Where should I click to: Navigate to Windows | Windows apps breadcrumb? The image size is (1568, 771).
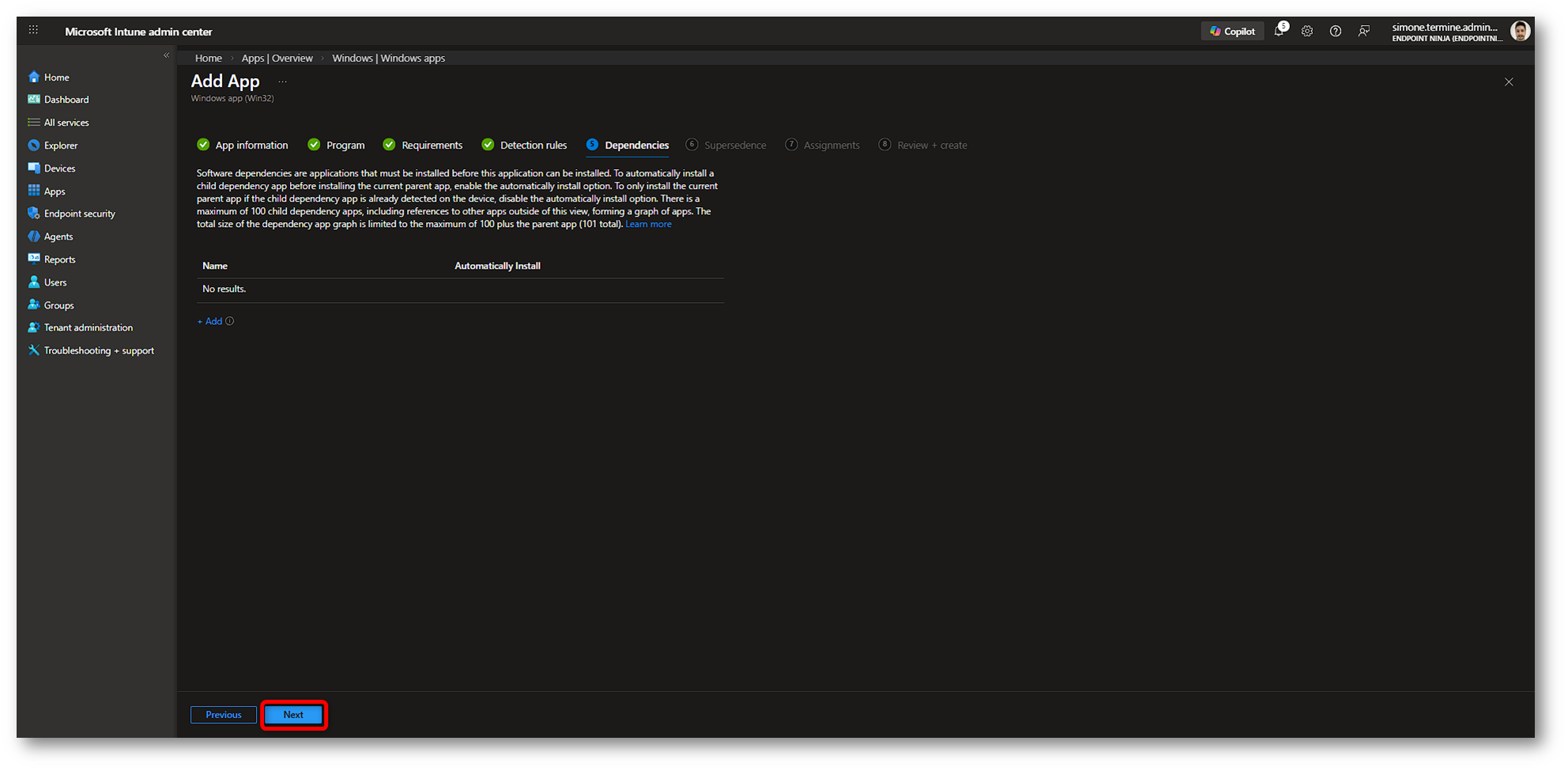click(x=388, y=59)
